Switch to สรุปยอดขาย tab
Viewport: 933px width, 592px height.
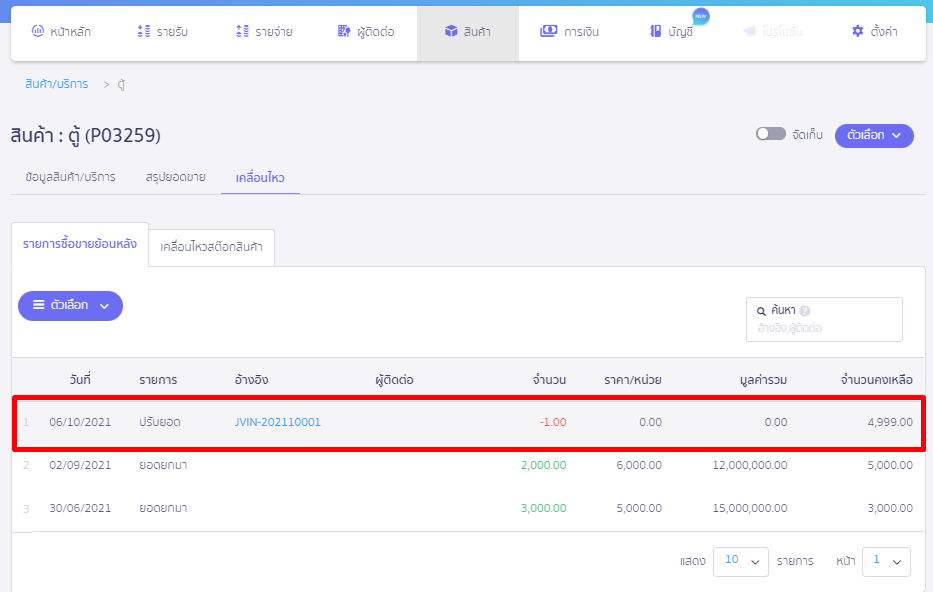click(175, 177)
